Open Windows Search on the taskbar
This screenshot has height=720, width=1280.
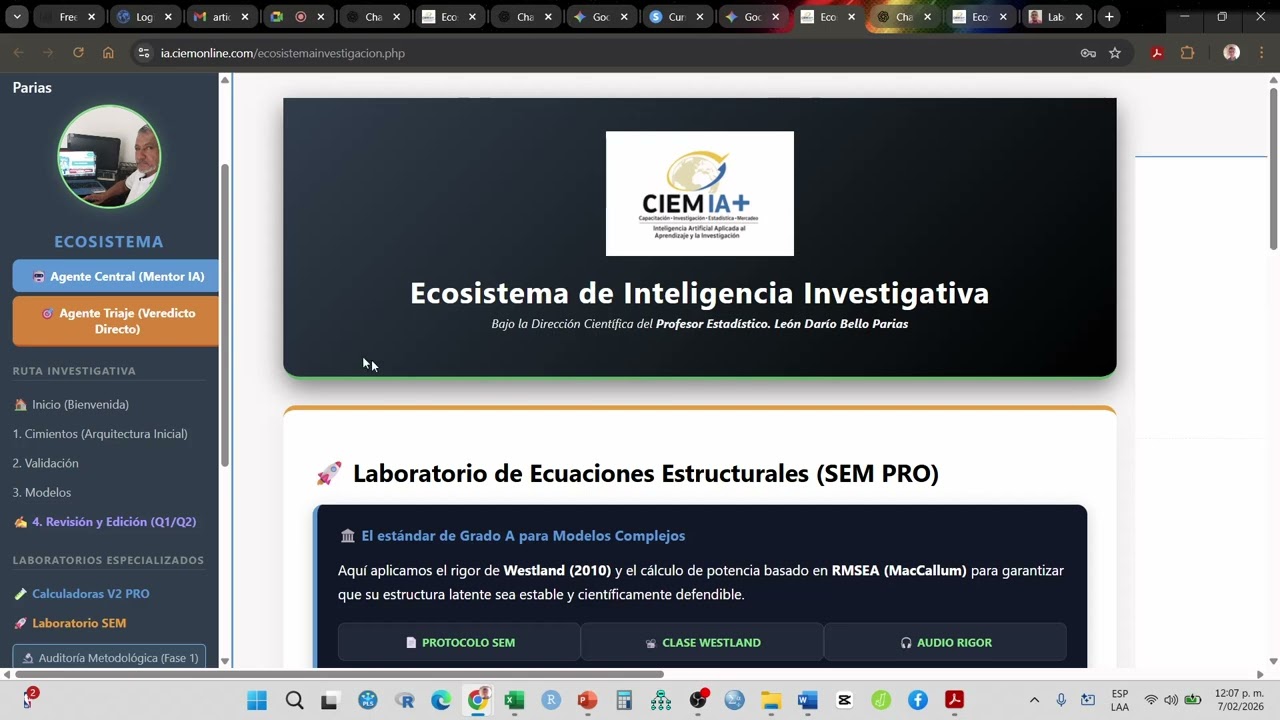294,700
